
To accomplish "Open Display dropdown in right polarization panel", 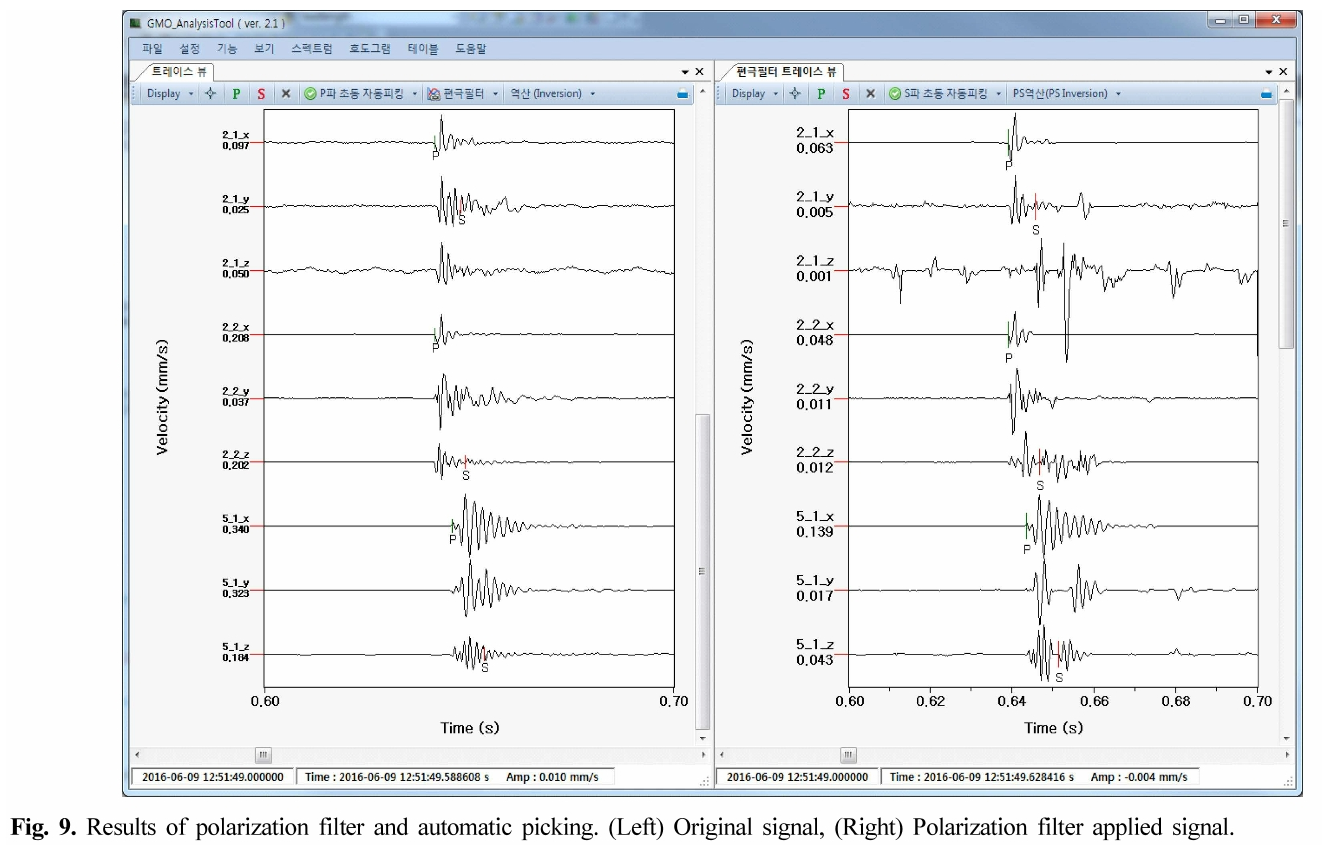I will pyautogui.click(x=754, y=93).
